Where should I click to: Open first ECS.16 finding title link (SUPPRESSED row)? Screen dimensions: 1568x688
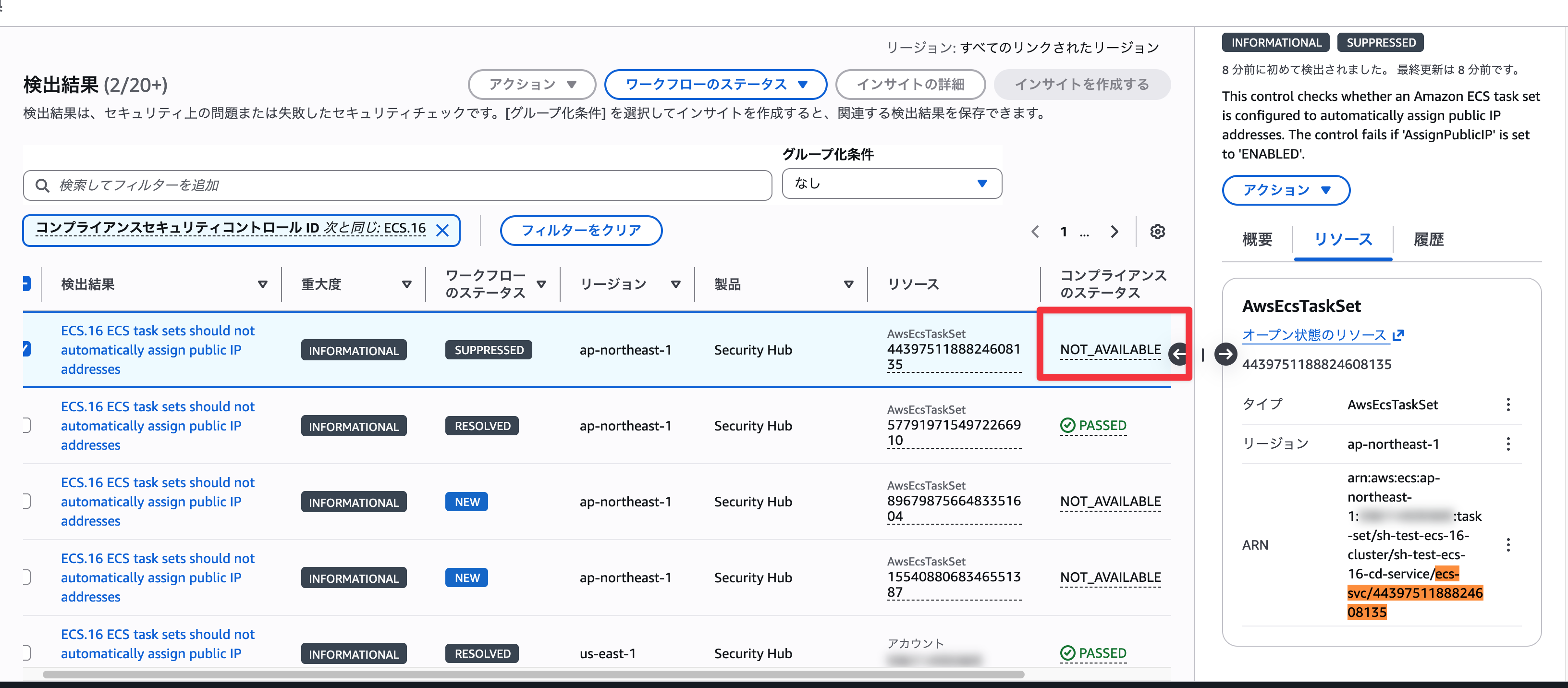[158, 349]
